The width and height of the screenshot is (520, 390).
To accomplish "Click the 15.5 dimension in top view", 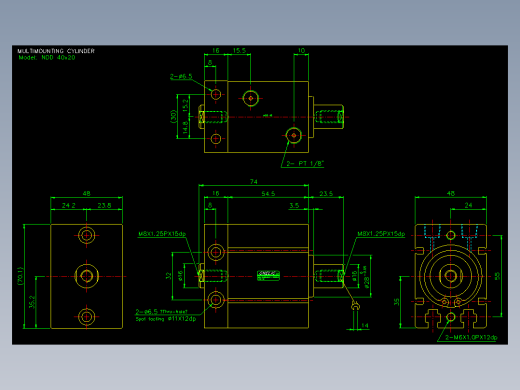I will [239, 51].
